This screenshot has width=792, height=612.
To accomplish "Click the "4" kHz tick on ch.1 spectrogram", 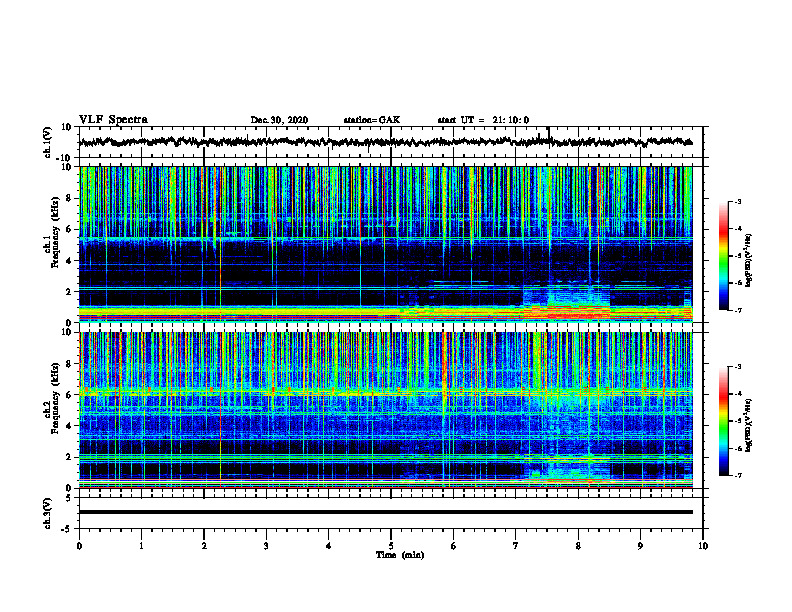I will click(x=69, y=261).
